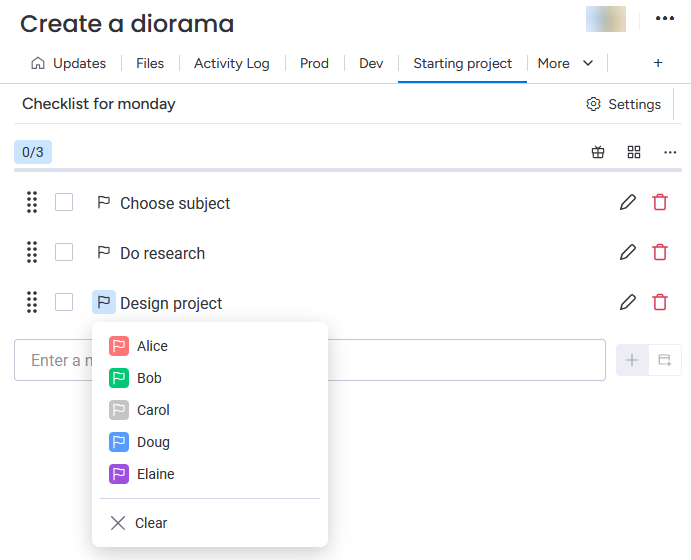
Task: Open the three-dot menu in checklist toolbar
Action: pos(670,152)
